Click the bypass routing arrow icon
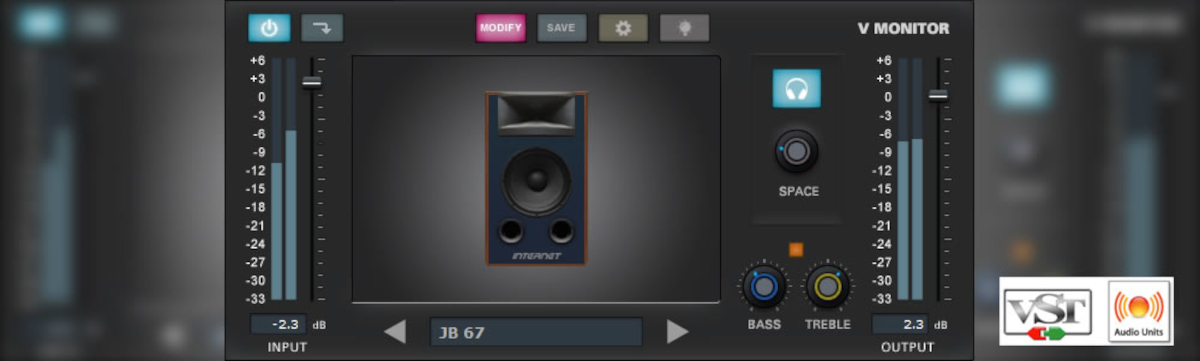Screen dimensions: 1200x361 click(x=322, y=28)
